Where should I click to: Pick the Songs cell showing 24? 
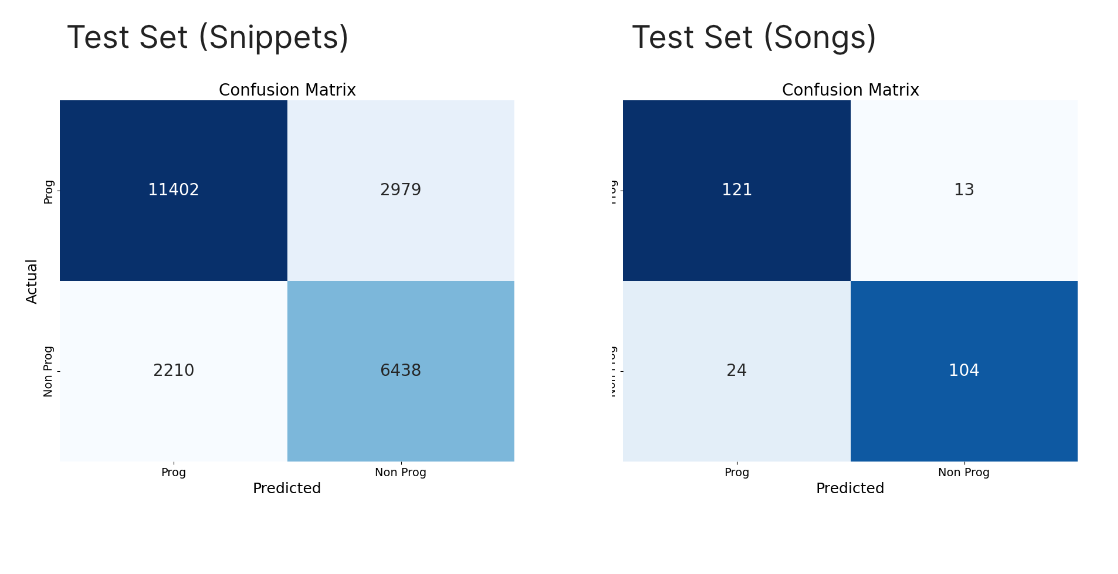(736, 371)
